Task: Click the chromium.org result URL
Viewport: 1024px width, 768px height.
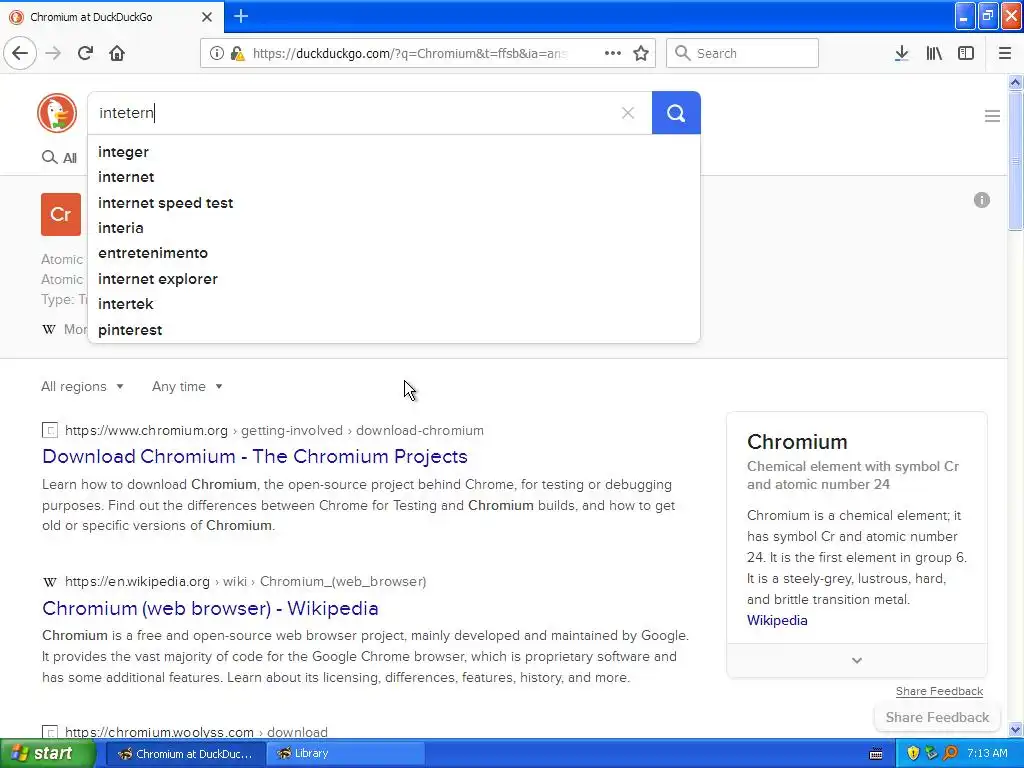Action: click(x=274, y=430)
